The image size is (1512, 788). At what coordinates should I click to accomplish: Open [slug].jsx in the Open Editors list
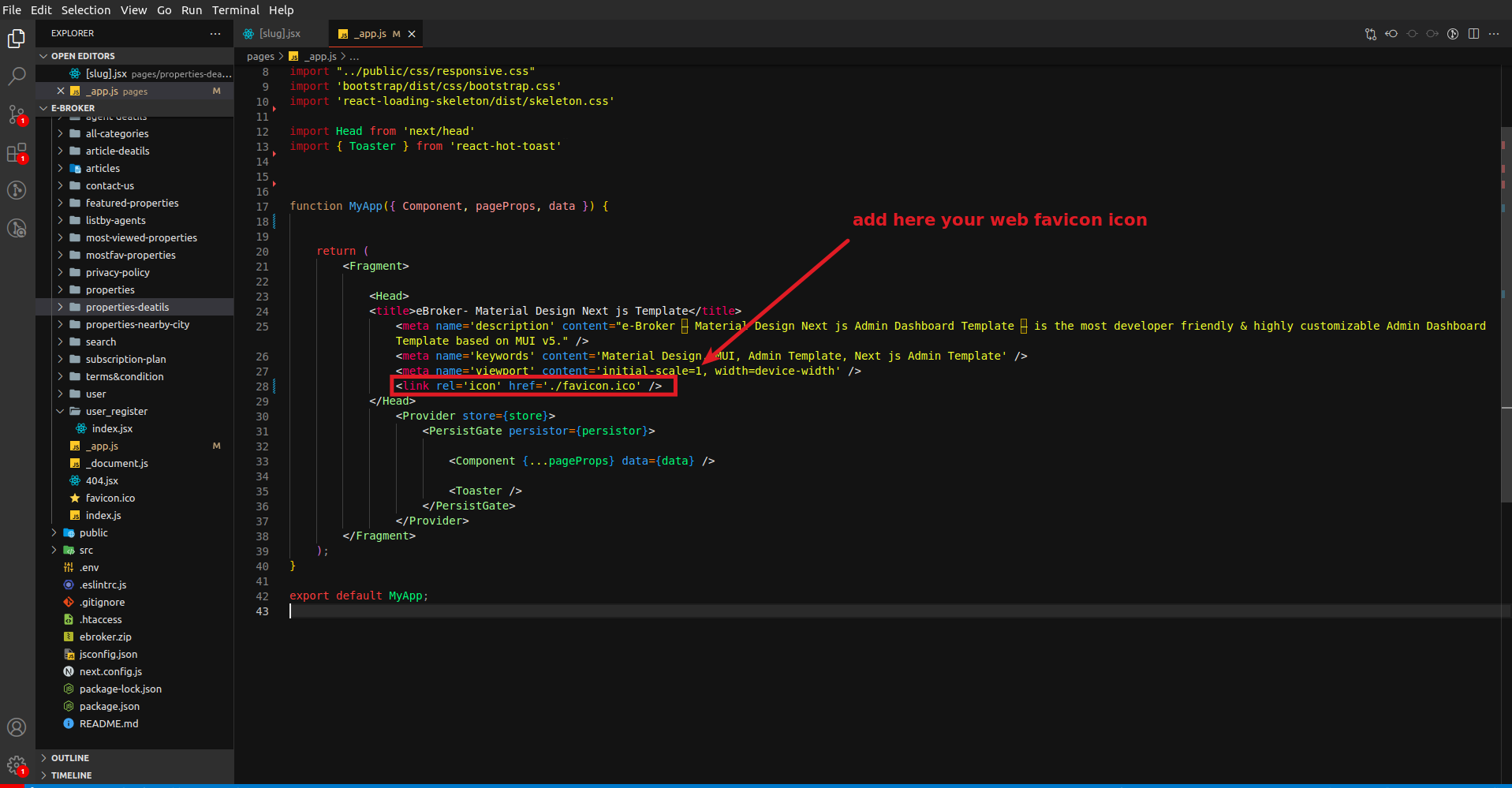(134, 73)
